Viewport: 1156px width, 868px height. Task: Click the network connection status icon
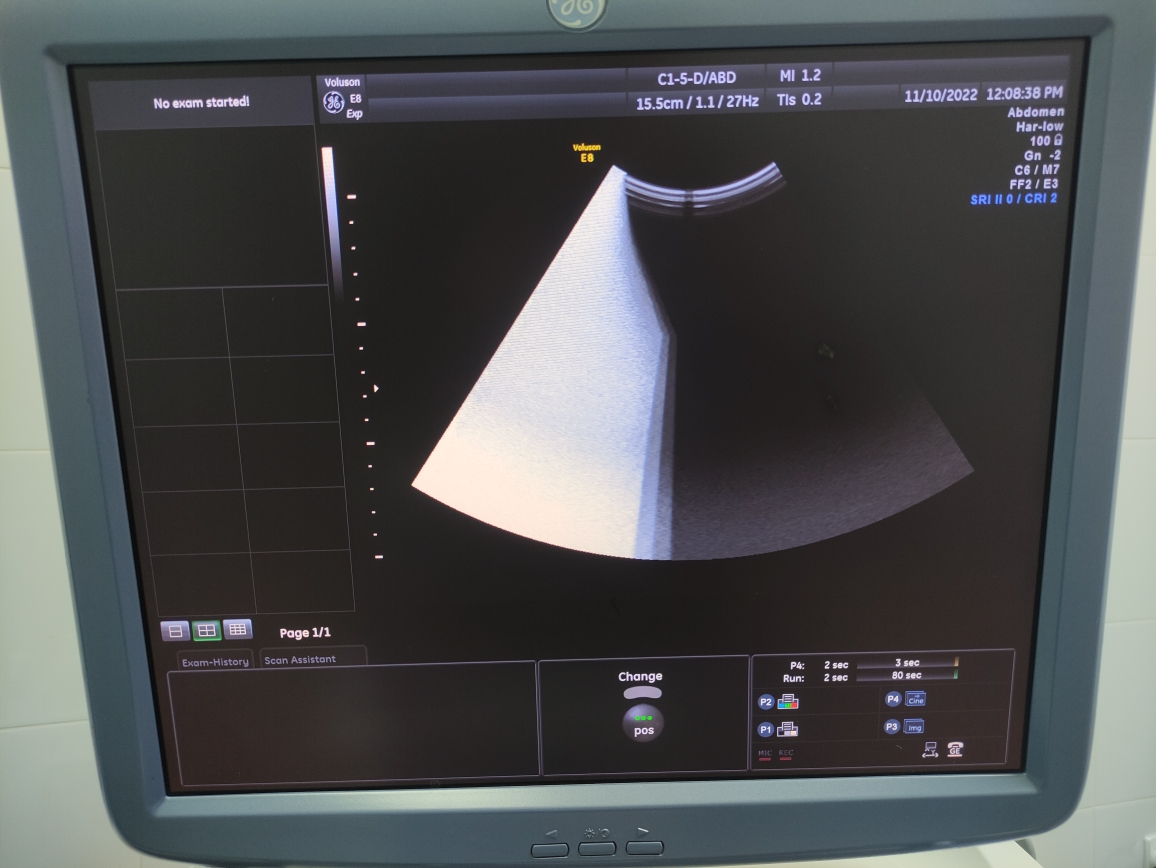pos(929,750)
